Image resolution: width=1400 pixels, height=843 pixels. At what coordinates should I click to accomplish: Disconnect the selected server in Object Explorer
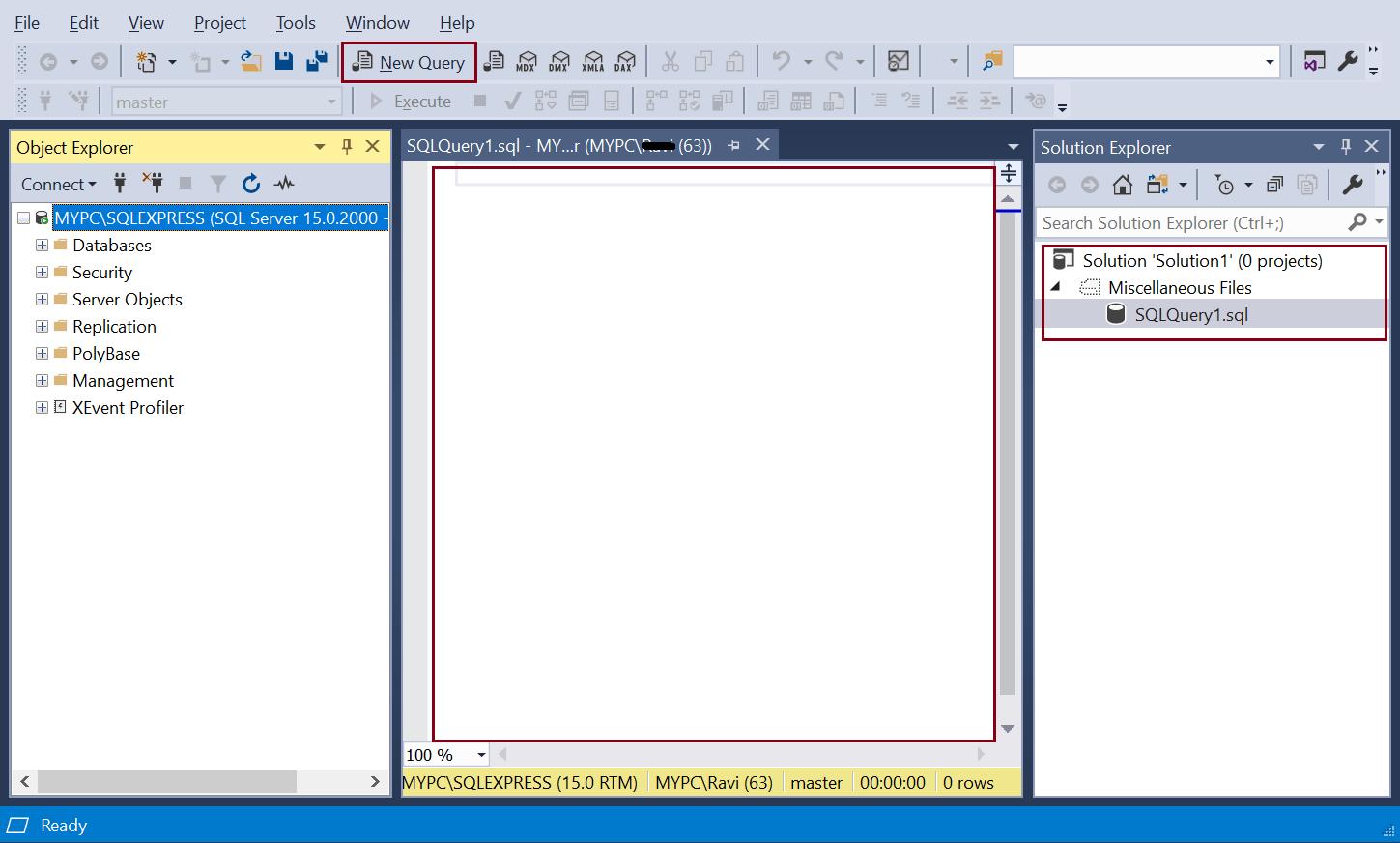point(152,183)
